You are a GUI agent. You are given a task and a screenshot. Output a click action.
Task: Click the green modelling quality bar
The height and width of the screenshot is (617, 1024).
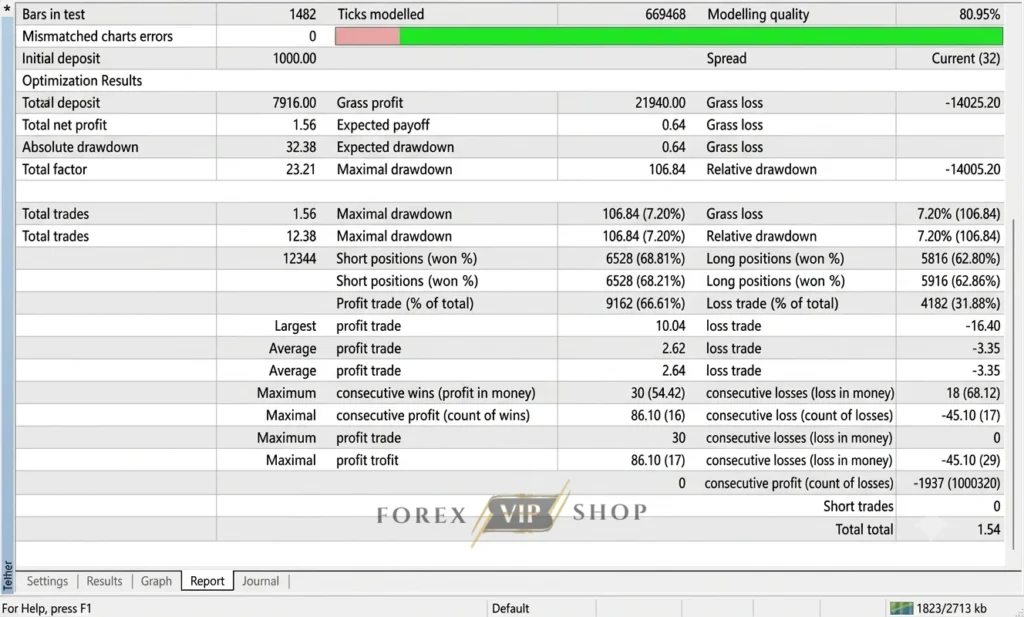tap(701, 36)
